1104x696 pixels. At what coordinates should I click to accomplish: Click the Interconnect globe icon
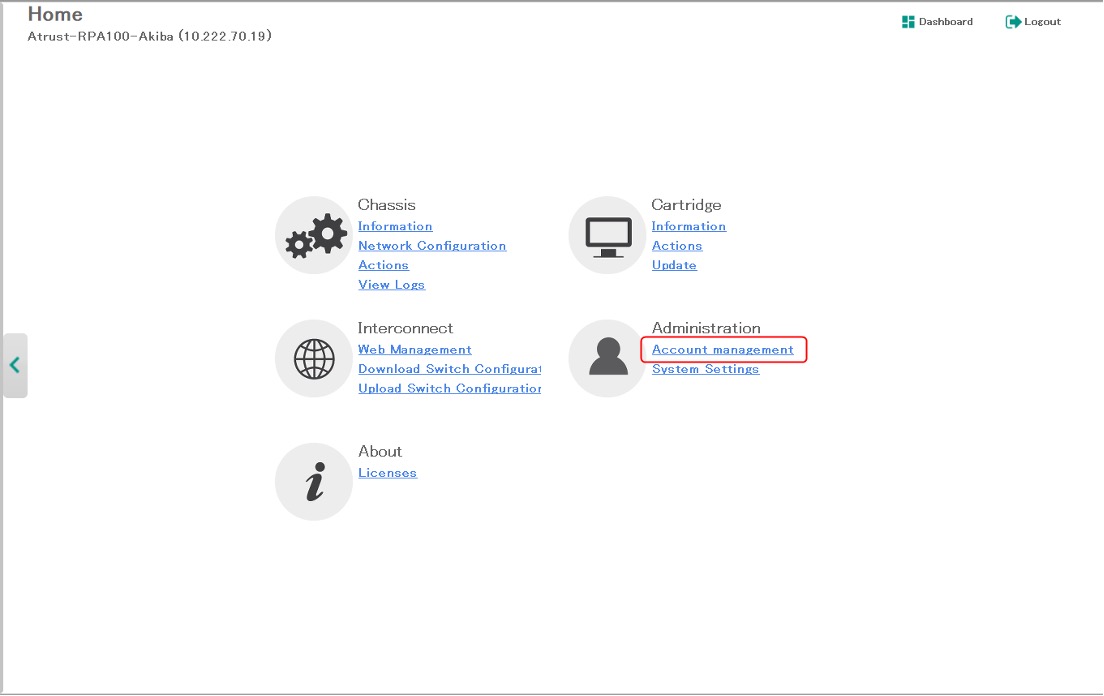click(313, 359)
